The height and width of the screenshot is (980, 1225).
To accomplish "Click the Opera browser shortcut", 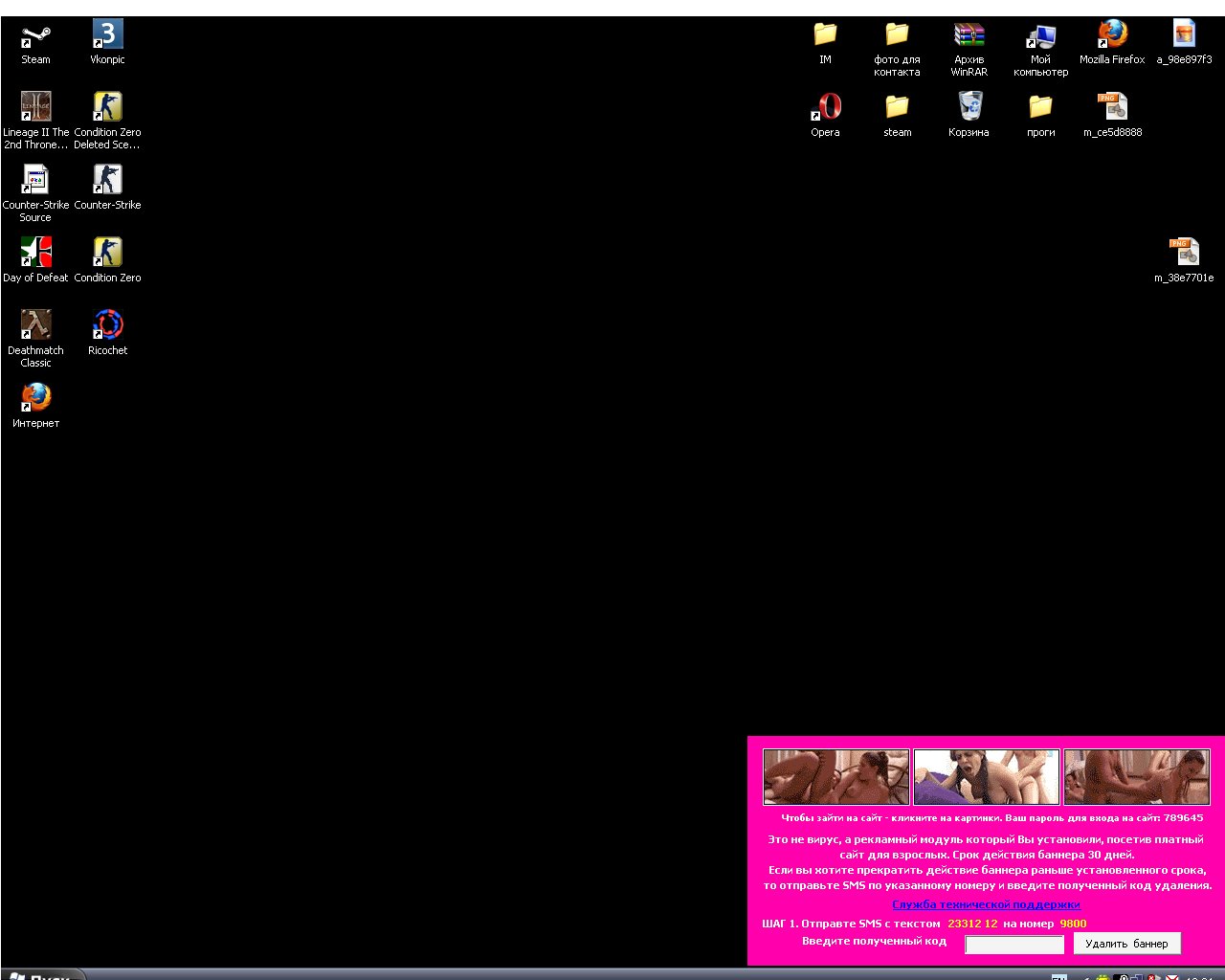I will [825, 116].
